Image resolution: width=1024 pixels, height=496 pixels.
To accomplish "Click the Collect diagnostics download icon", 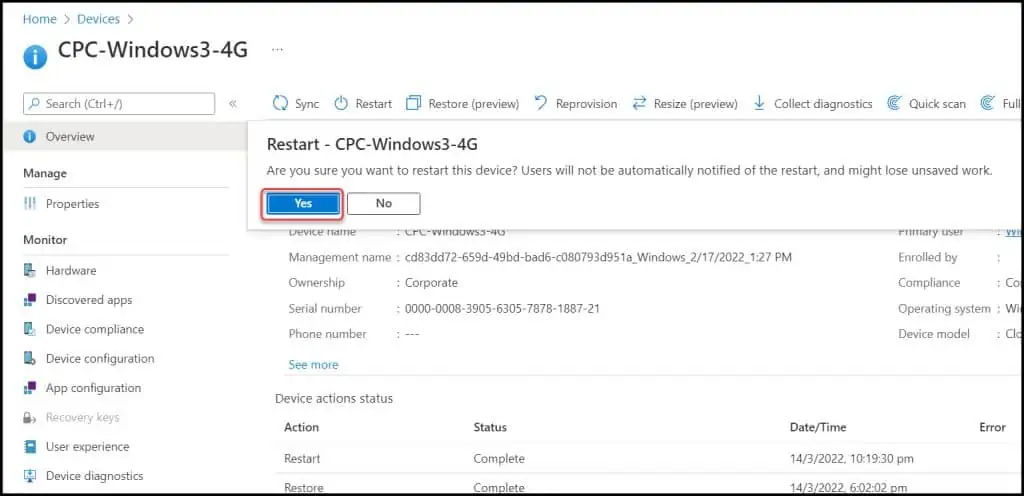I will click(x=759, y=103).
